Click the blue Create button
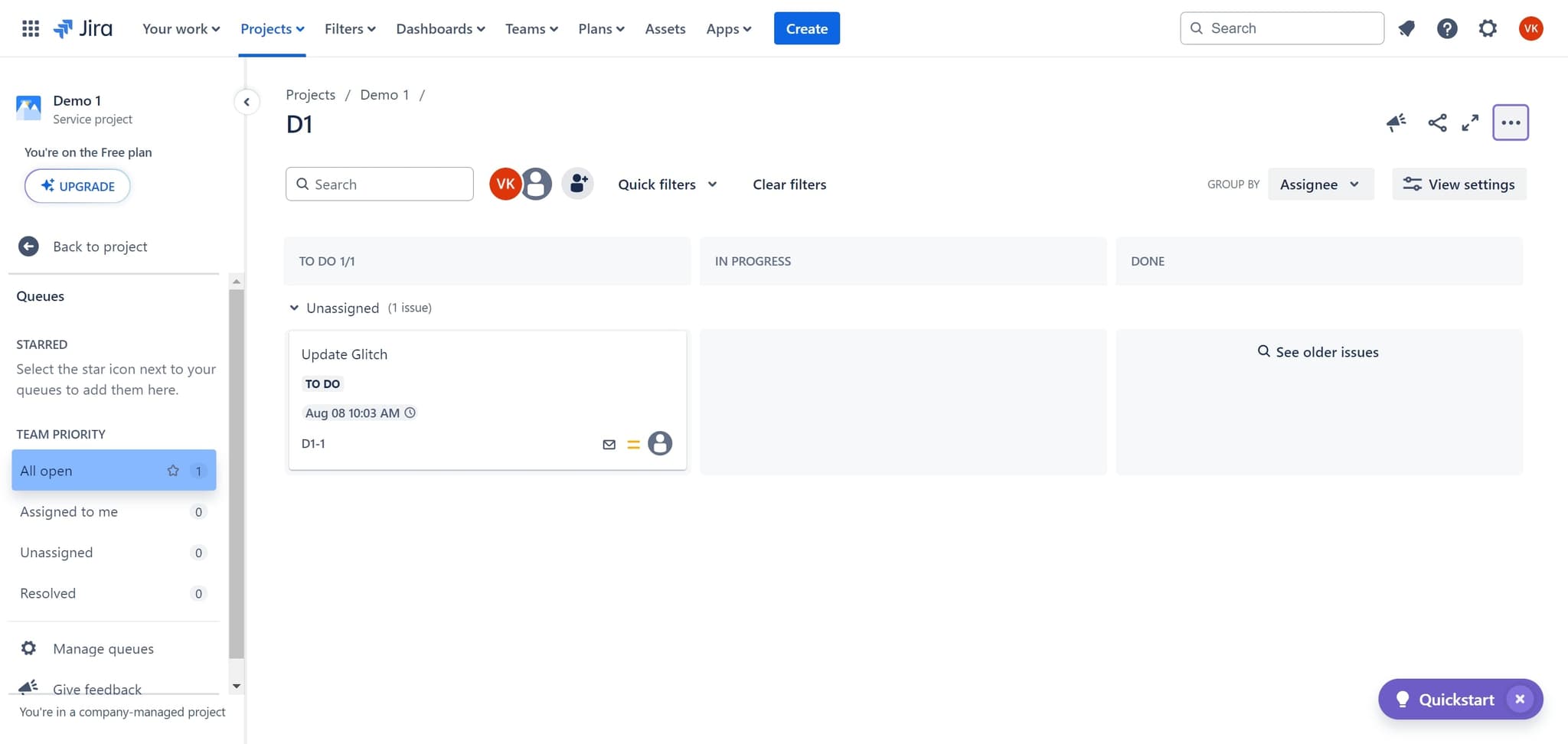Image resolution: width=1568 pixels, height=744 pixels. click(806, 28)
